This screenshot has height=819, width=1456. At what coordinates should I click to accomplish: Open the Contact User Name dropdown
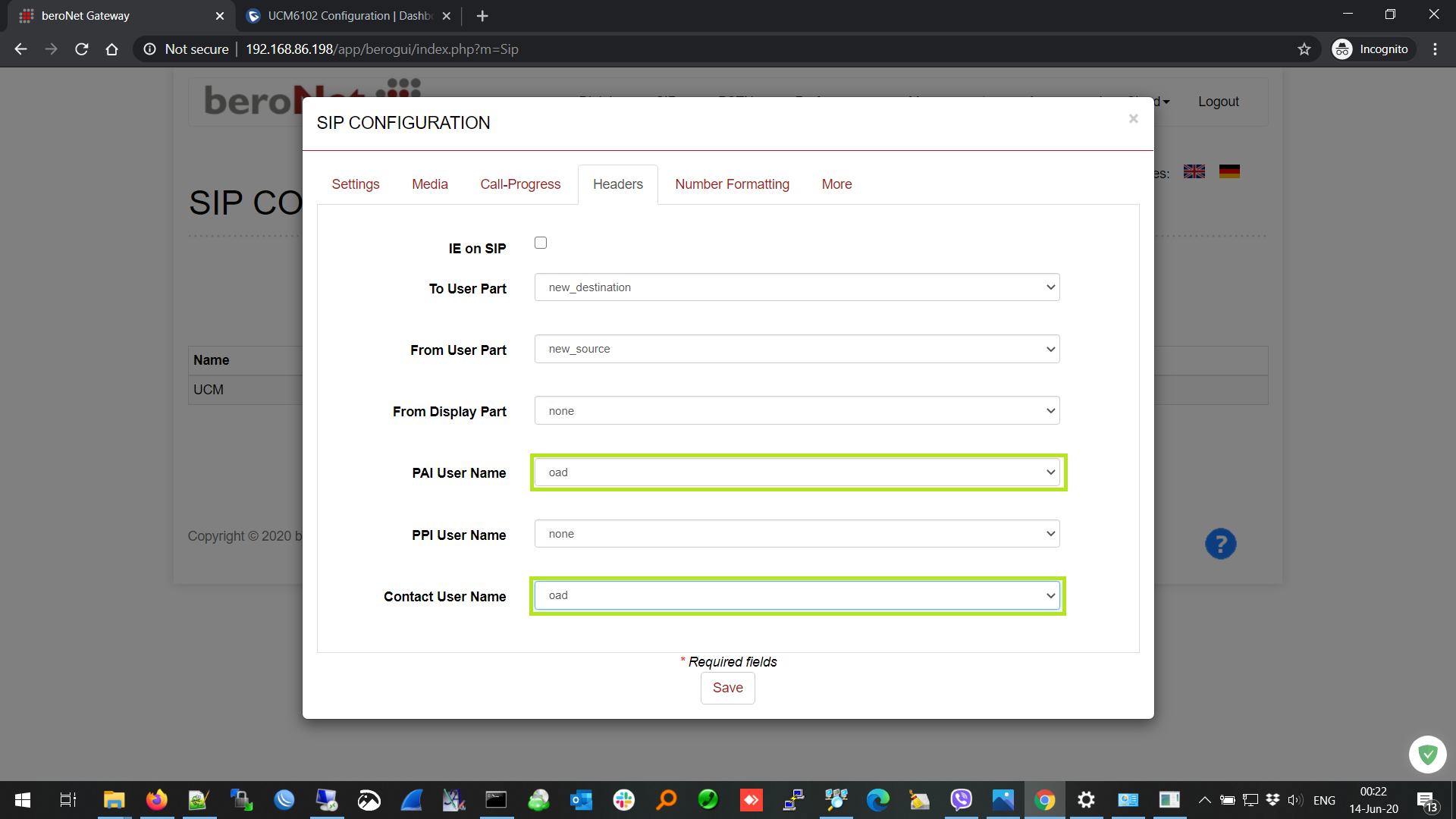pyautogui.click(x=796, y=595)
